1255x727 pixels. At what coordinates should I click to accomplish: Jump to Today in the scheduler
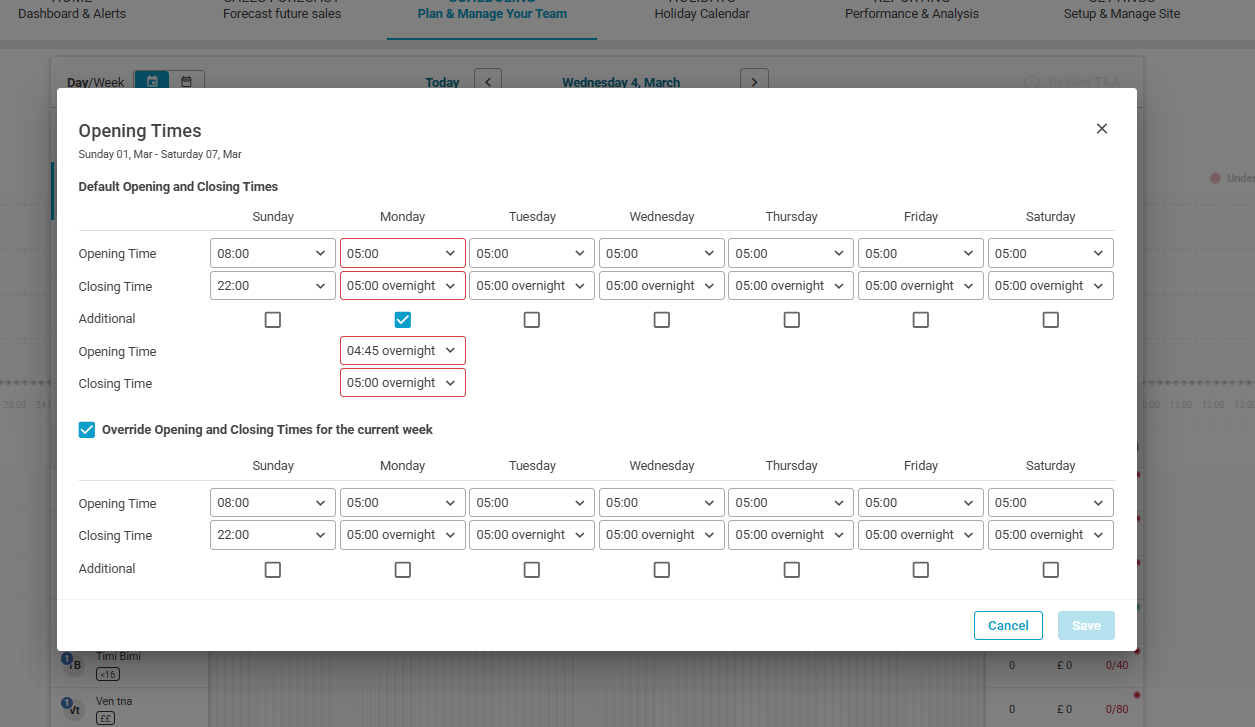[442, 83]
